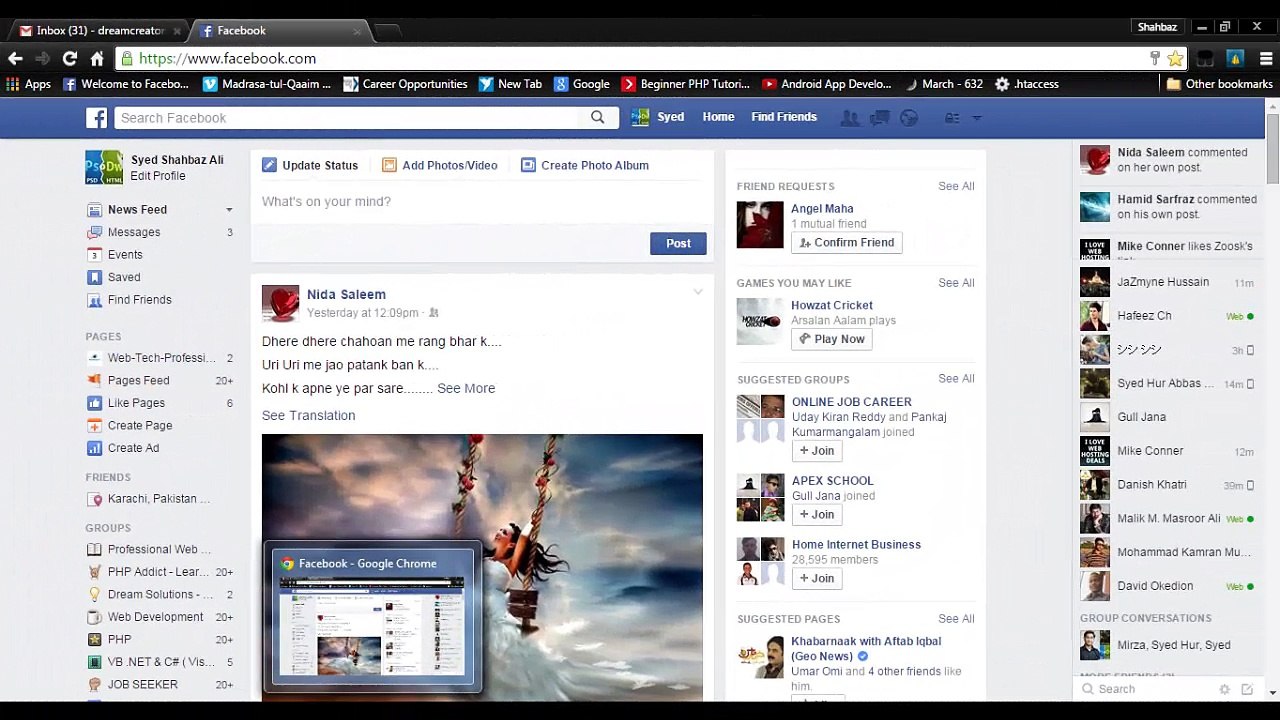
Task: Click the Shahbaz Chrome profile button
Action: click(x=1157, y=27)
